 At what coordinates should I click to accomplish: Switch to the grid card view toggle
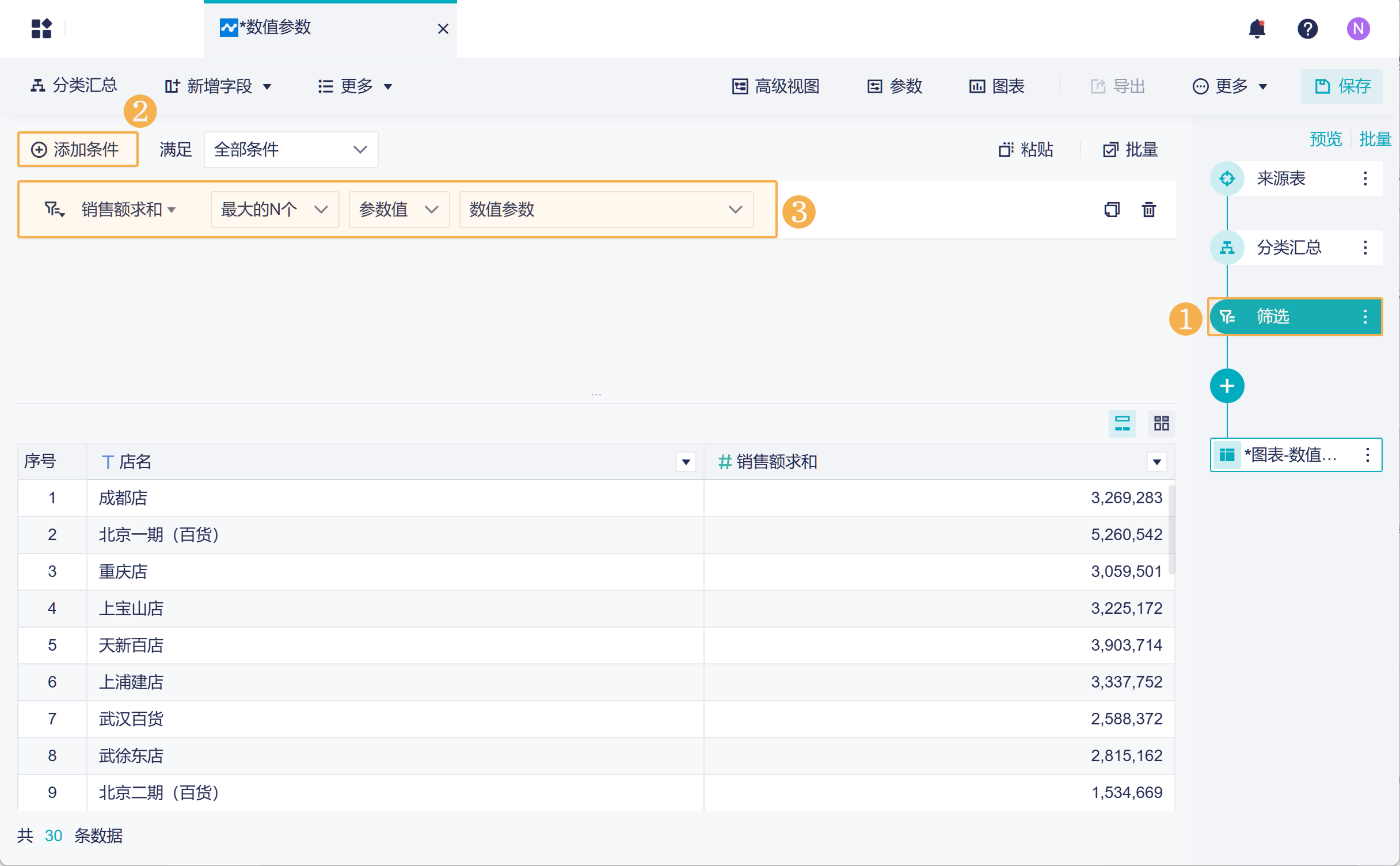pyautogui.click(x=1161, y=424)
